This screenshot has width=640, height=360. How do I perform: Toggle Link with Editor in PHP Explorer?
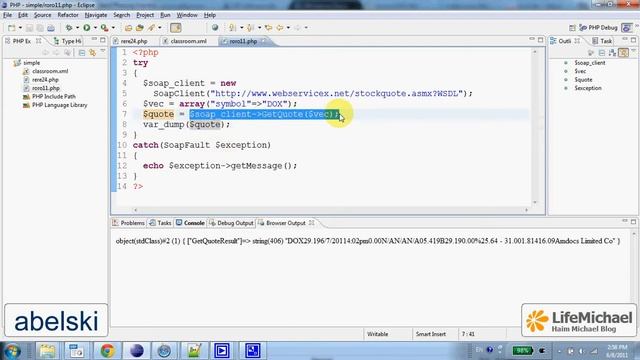[93, 53]
